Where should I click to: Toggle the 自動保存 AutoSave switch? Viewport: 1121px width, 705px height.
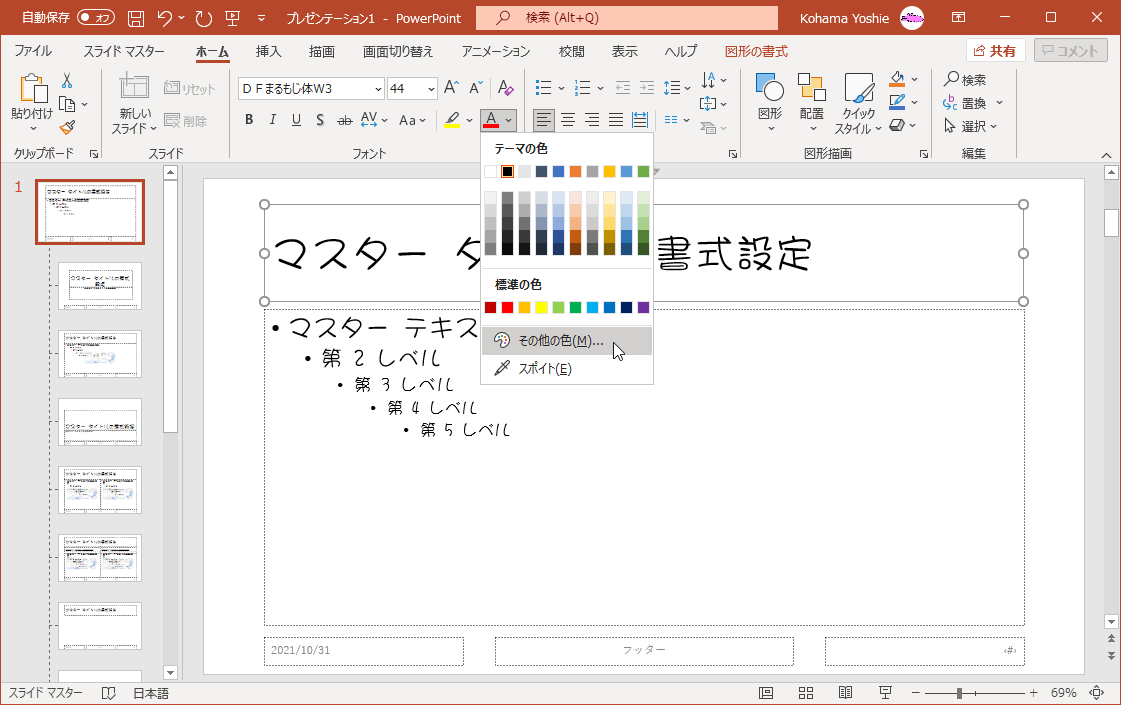(96, 18)
